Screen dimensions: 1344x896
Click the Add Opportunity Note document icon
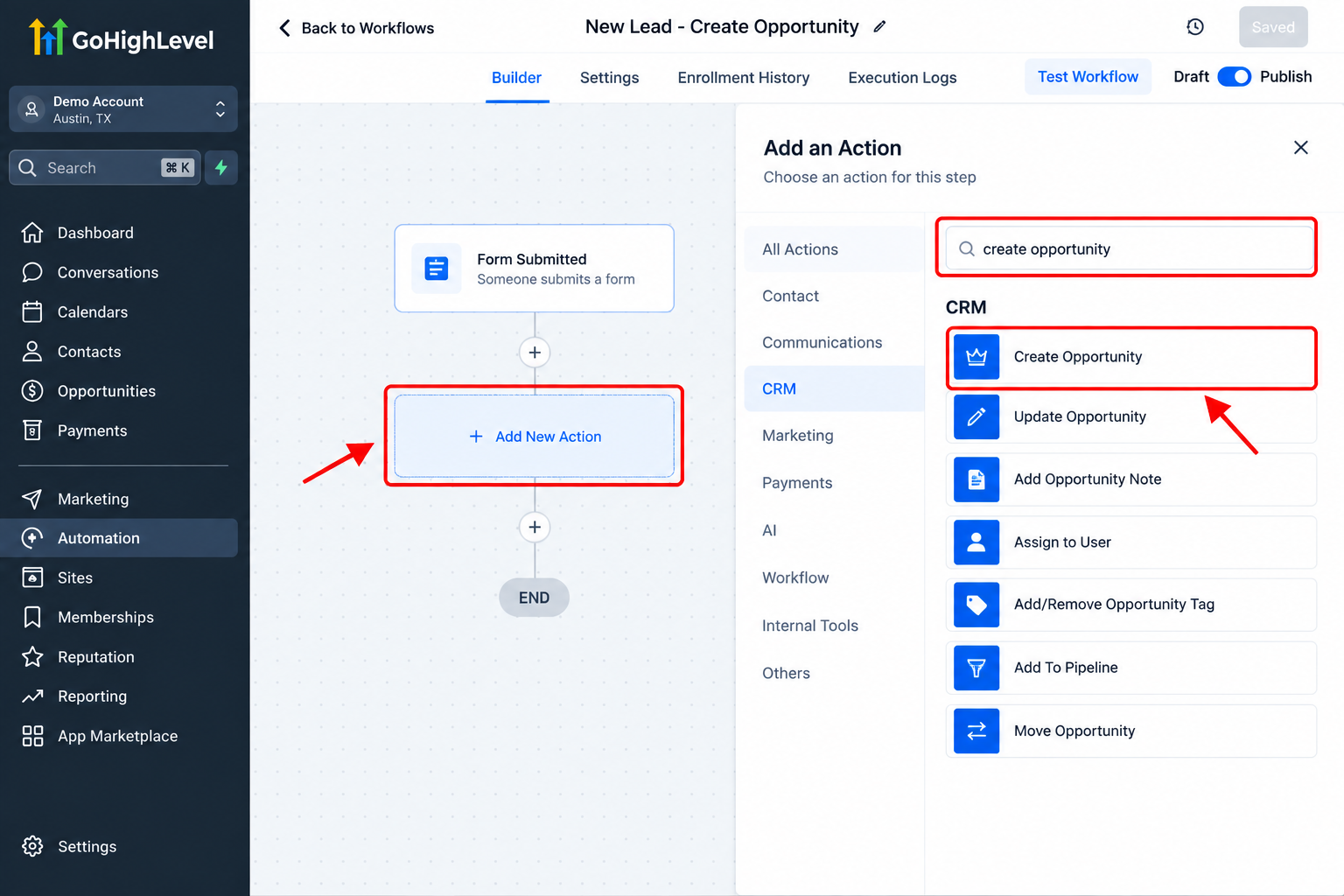(x=976, y=479)
